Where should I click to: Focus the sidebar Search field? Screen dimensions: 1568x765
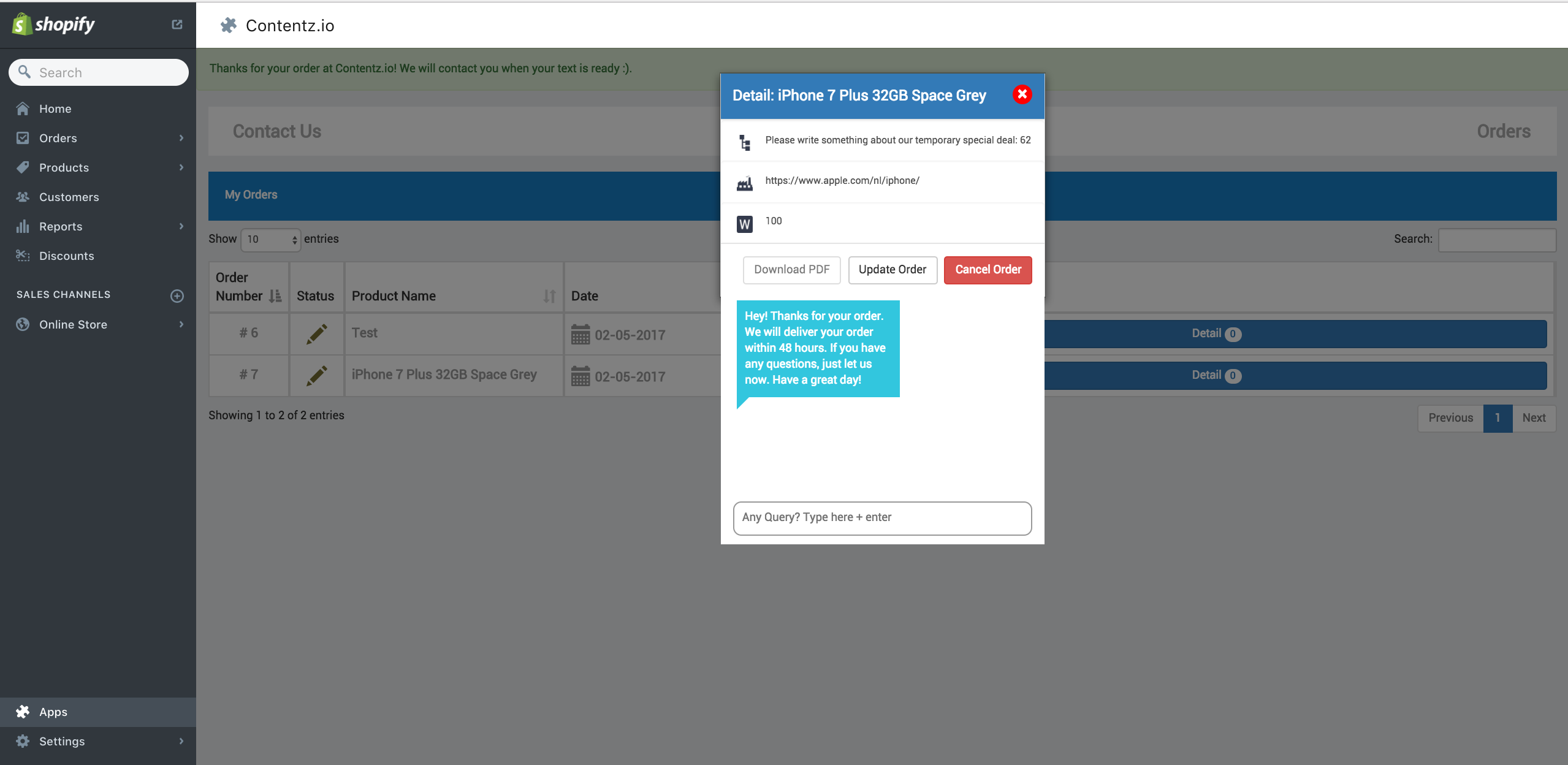[99, 72]
